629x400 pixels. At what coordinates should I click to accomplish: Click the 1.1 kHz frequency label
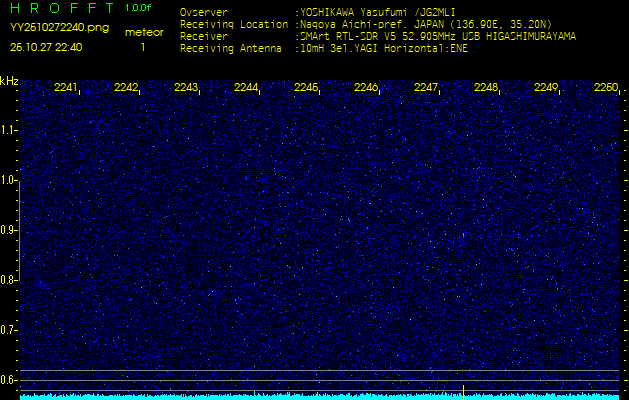(x=9, y=130)
